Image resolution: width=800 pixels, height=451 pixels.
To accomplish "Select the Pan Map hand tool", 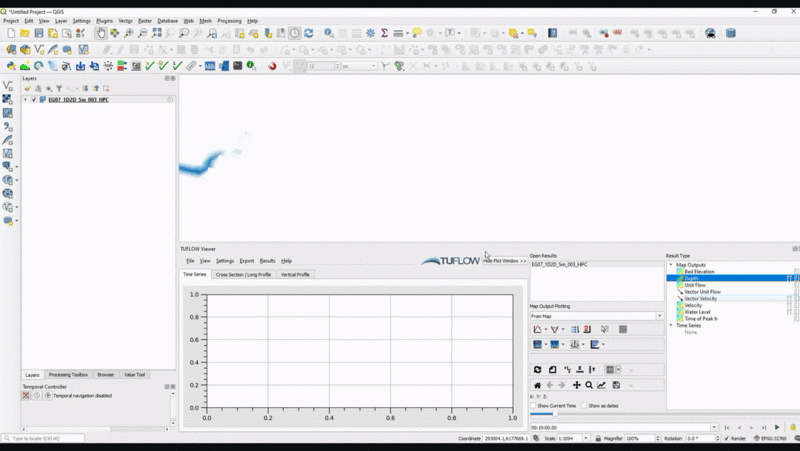I will (101, 33).
